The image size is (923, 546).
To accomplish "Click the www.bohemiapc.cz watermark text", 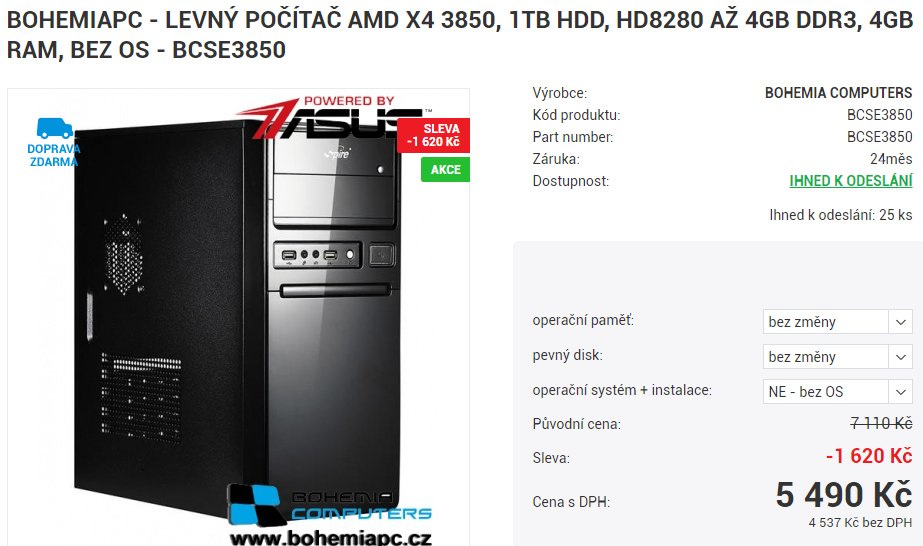I will (x=330, y=538).
